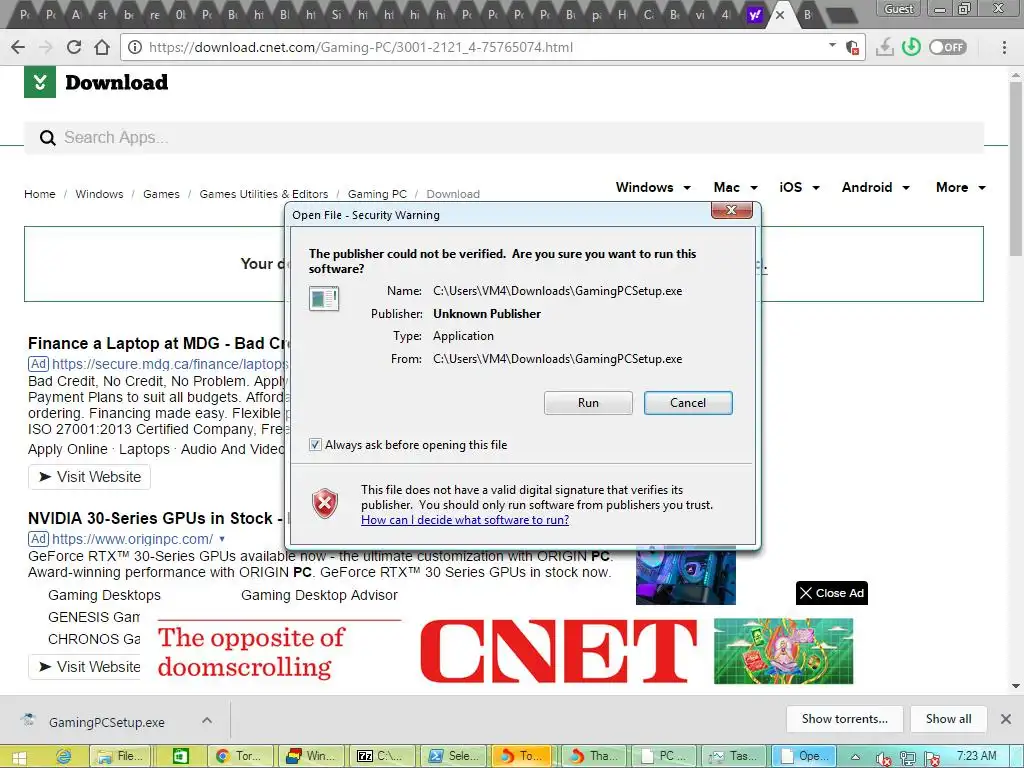The width and height of the screenshot is (1024, 768).
Task: Switch the OFF extension toggle on
Action: tap(948, 47)
